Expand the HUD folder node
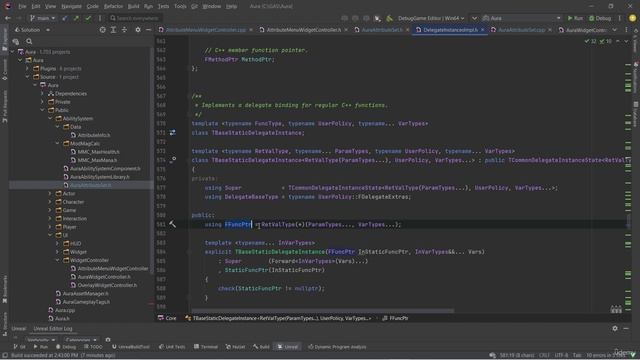This screenshot has width=640, height=360. [x=58, y=243]
